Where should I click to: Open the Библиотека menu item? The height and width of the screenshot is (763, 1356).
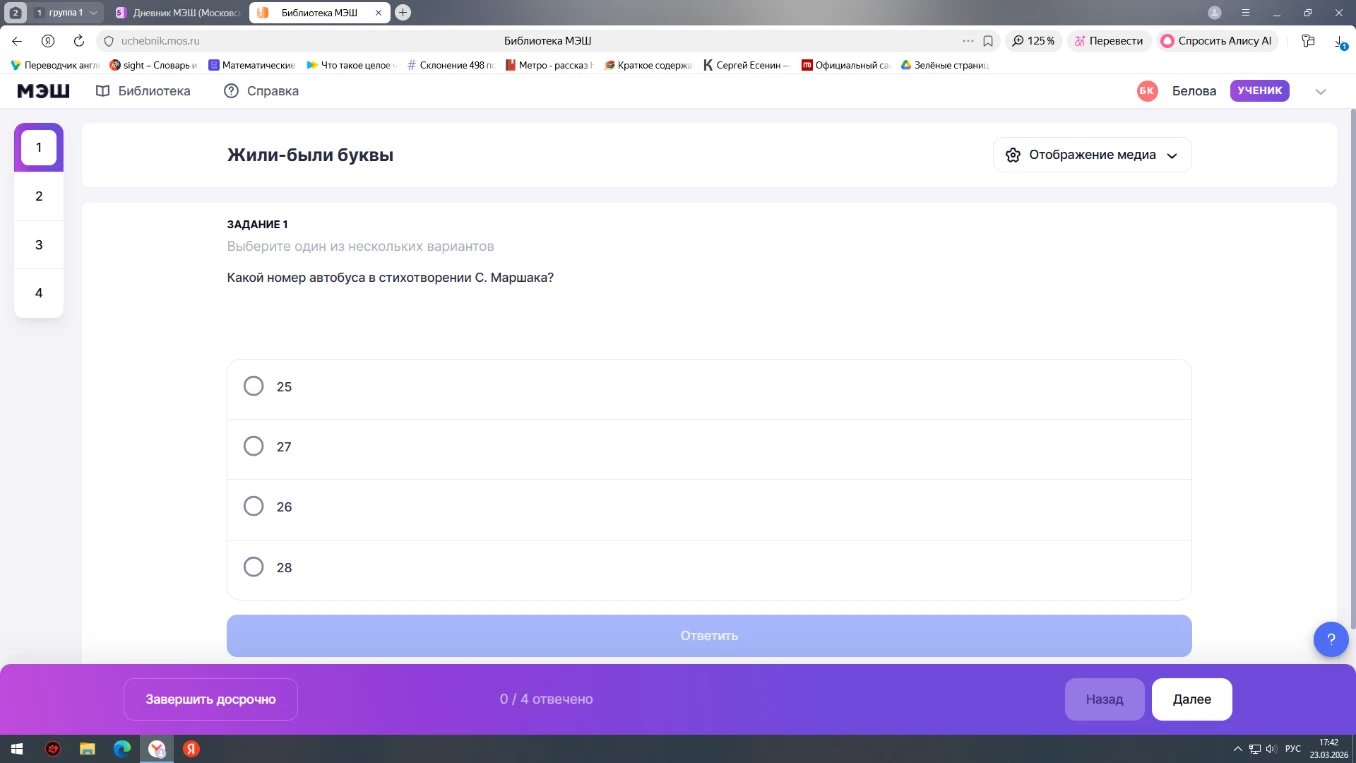143,91
